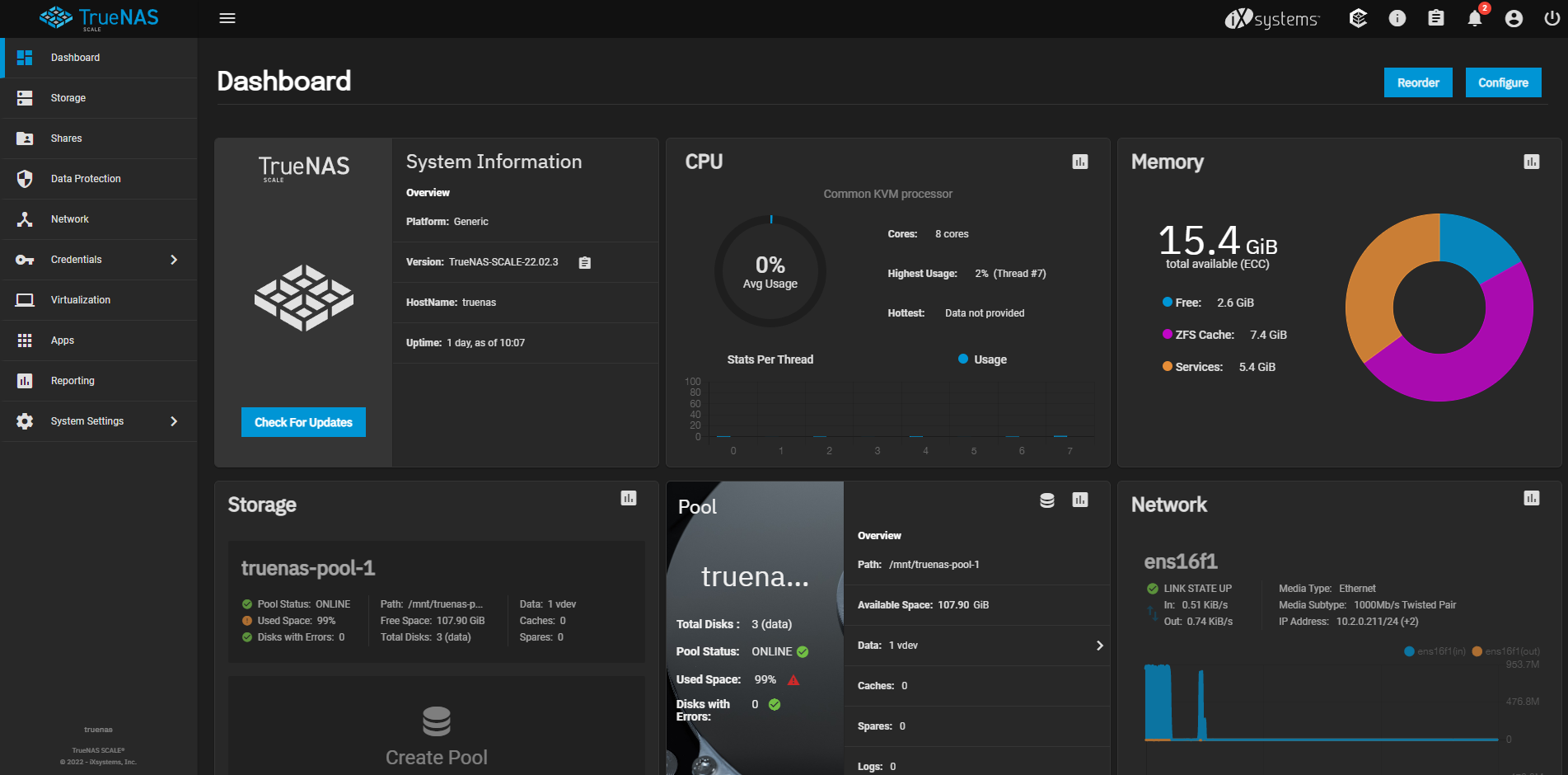Open Storage in the sidebar
1568x775 pixels.
(100, 98)
